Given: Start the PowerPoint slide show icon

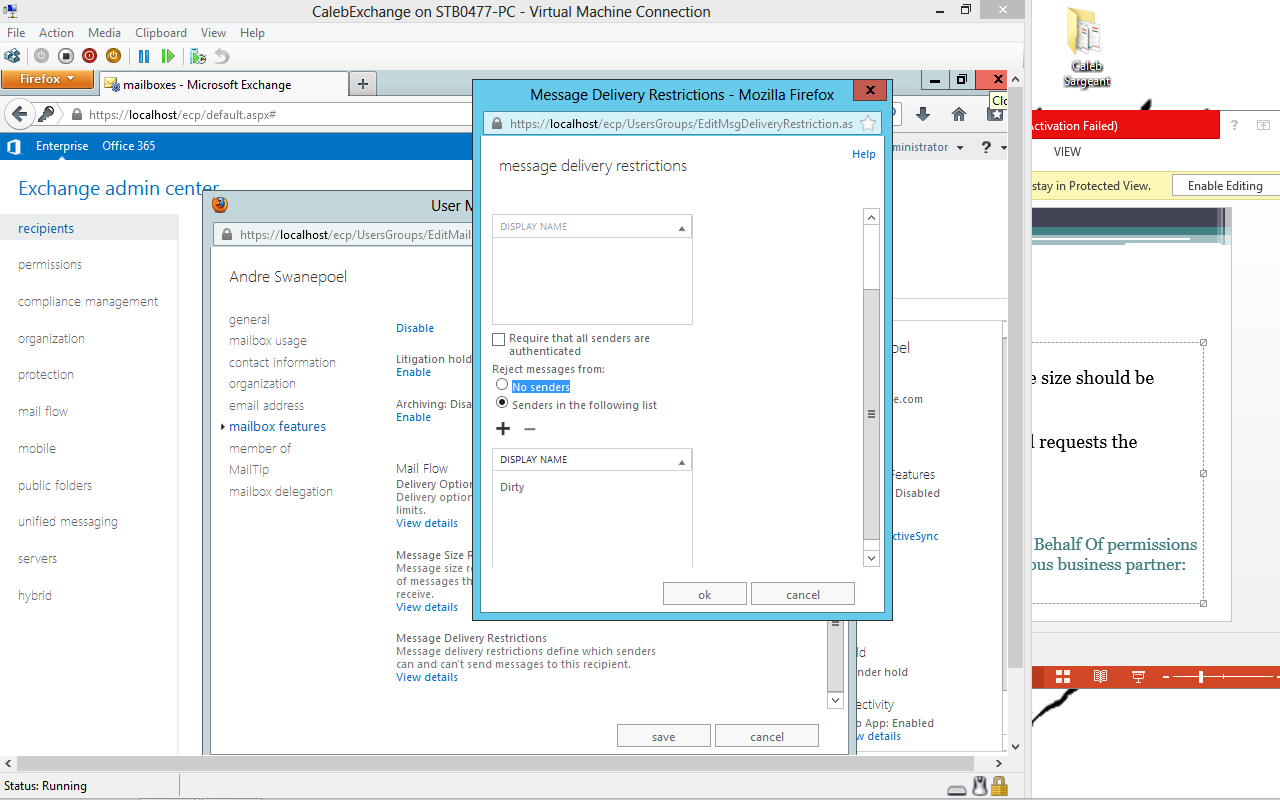Looking at the screenshot, I should pyautogui.click(x=1138, y=676).
